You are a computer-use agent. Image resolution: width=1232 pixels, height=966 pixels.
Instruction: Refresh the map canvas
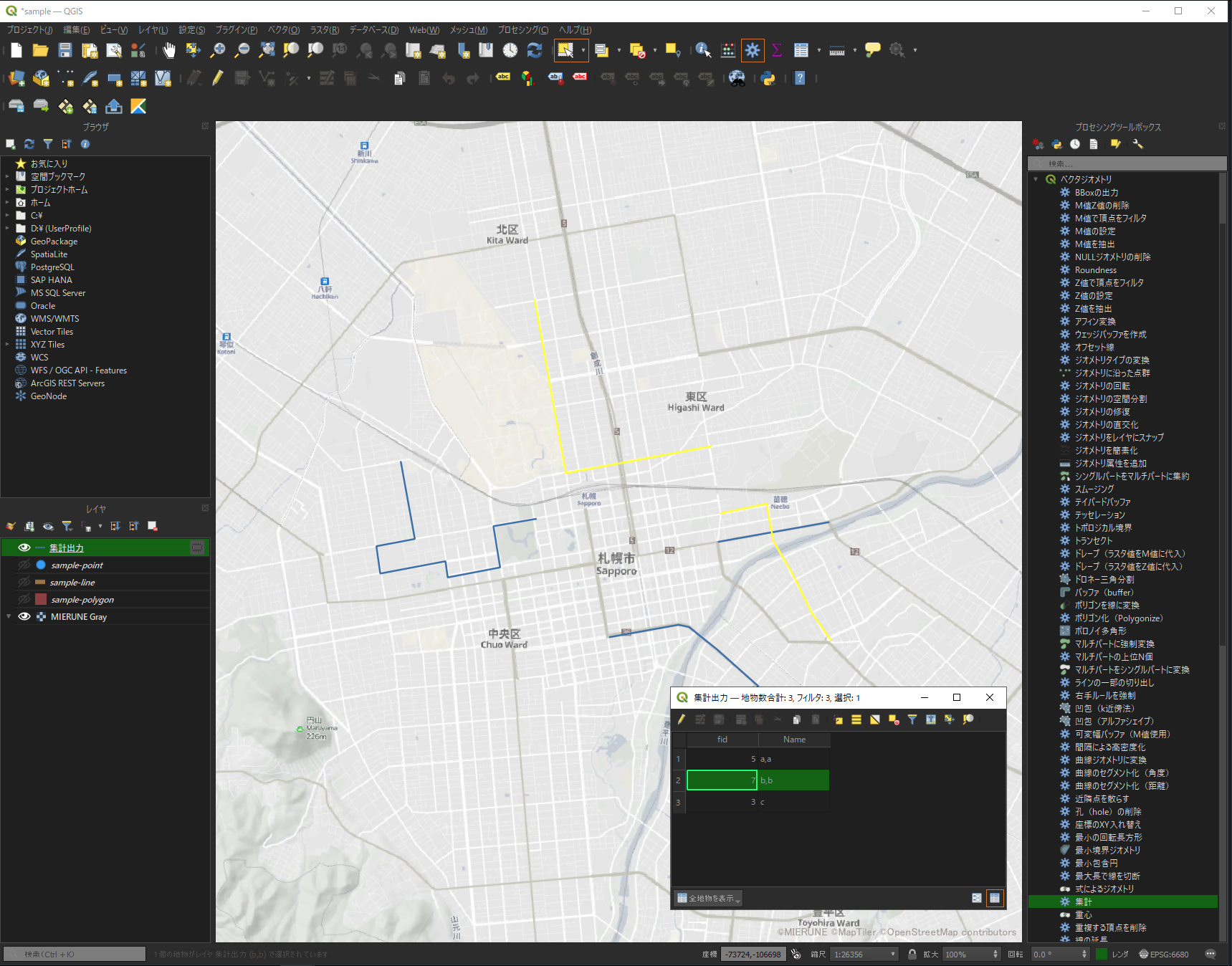tap(535, 50)
